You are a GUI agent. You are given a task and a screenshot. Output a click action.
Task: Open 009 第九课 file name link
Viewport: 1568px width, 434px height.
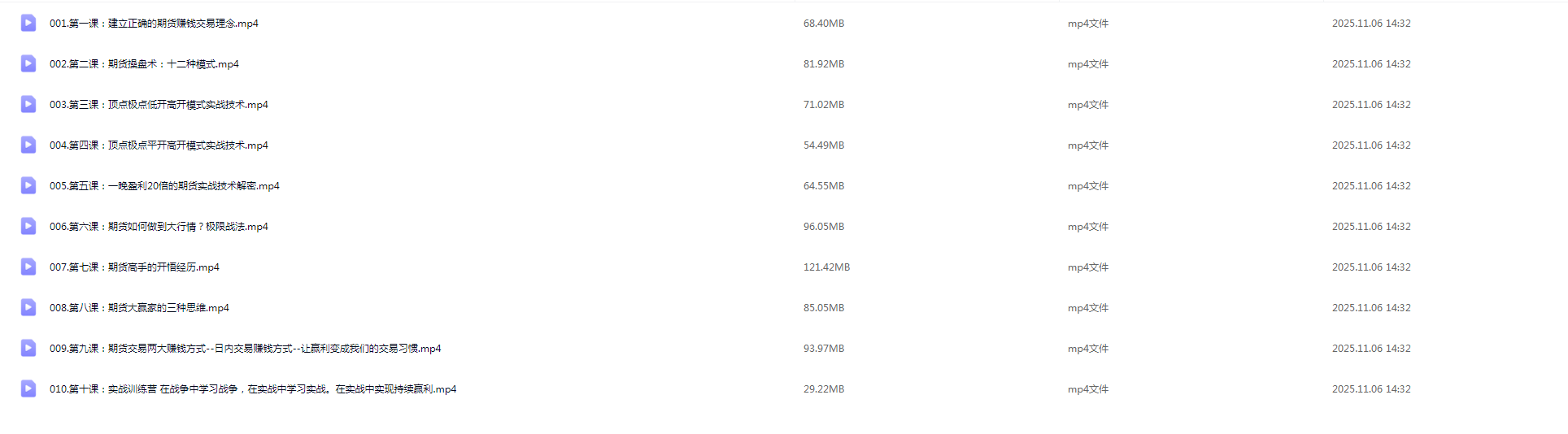(245, 349)
